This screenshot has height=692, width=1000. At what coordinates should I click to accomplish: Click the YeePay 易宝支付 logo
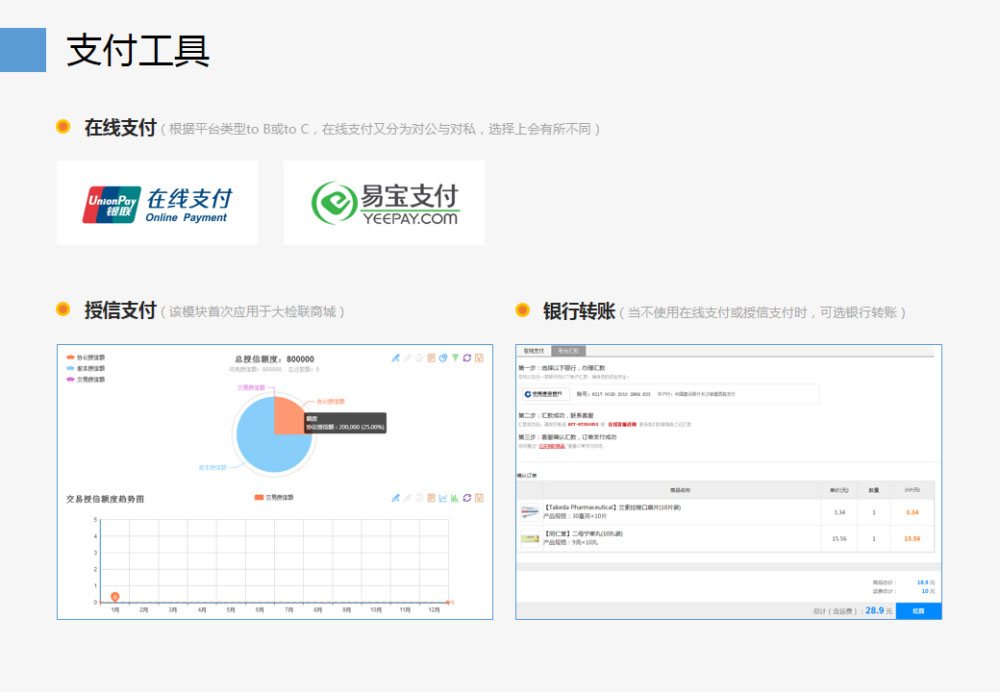385,203
